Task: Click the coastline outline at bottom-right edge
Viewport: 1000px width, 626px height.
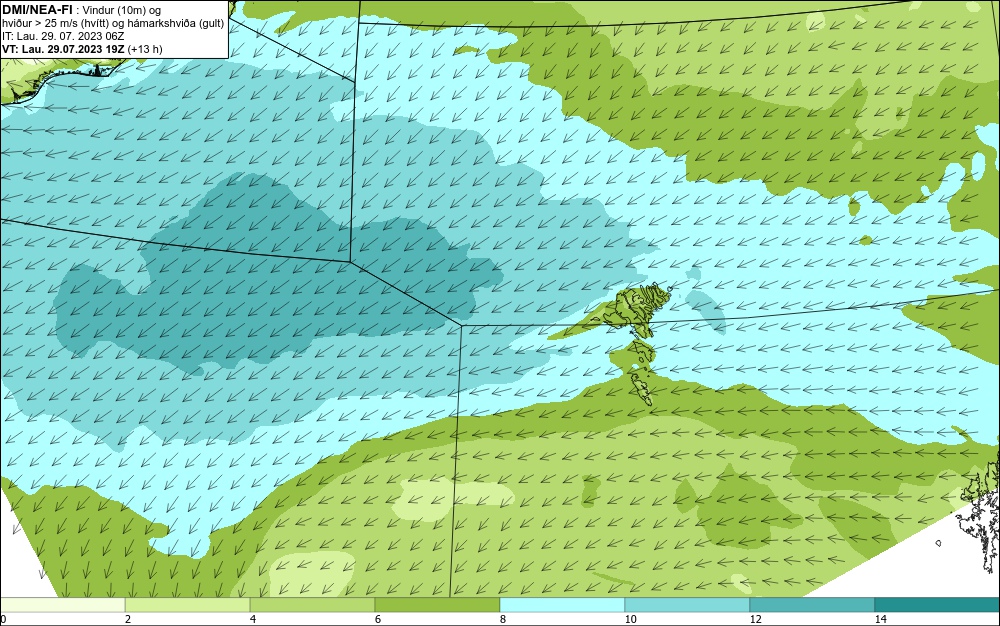Action: (x=979, y=516)
